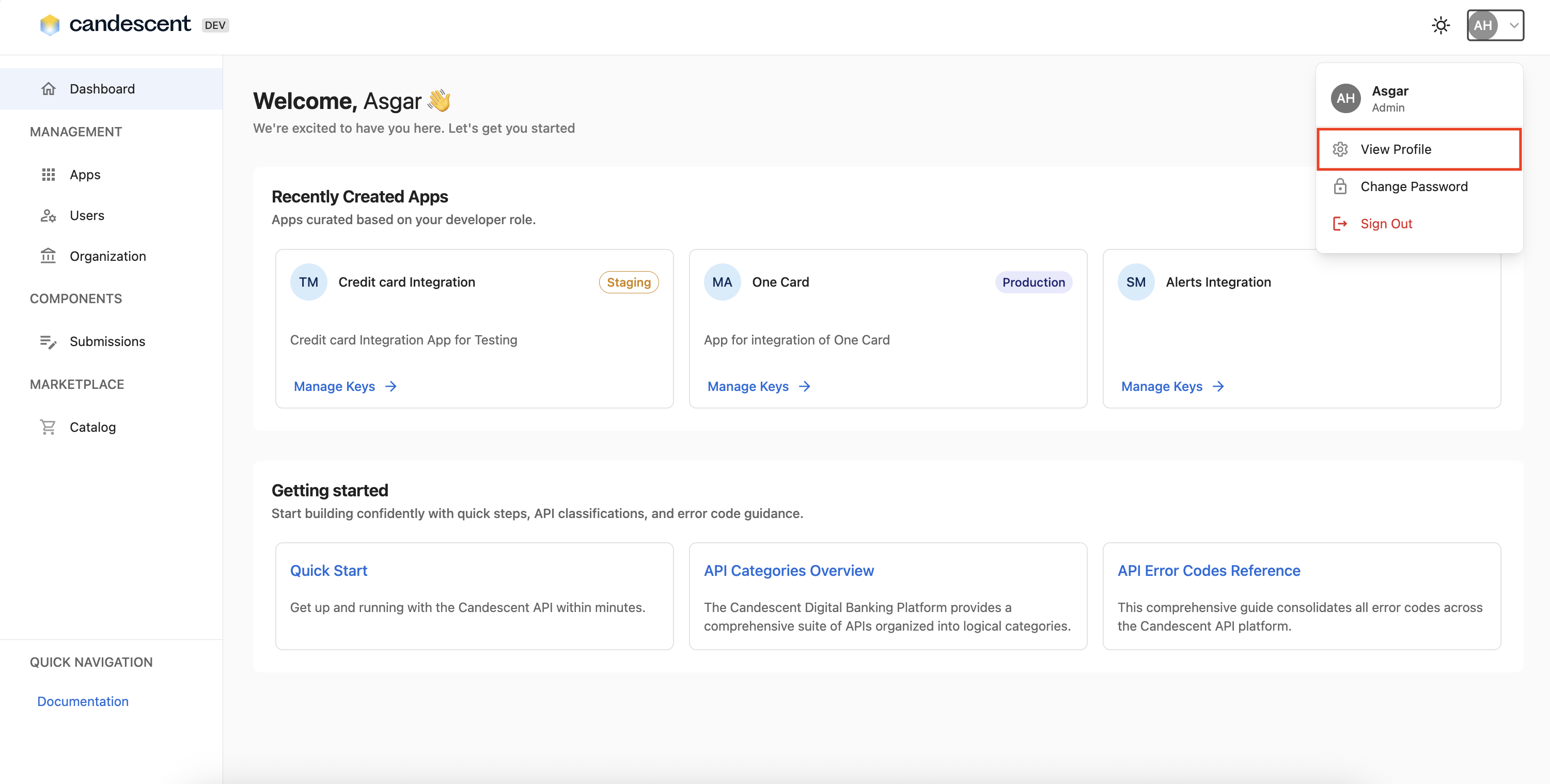1550x784 pixels.
Task: Open Apps grid icon in sidebar
Action: tap(48, 175)
